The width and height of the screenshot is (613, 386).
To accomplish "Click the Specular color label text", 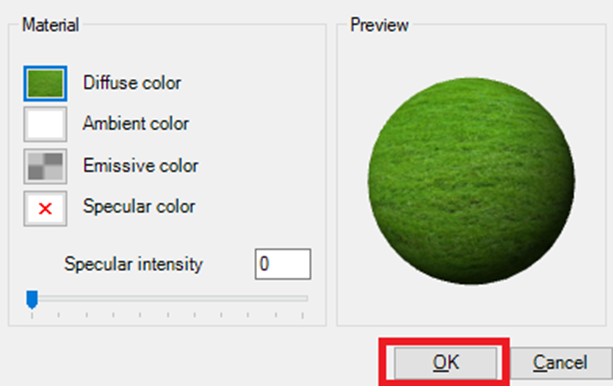I will click(139, 206).
